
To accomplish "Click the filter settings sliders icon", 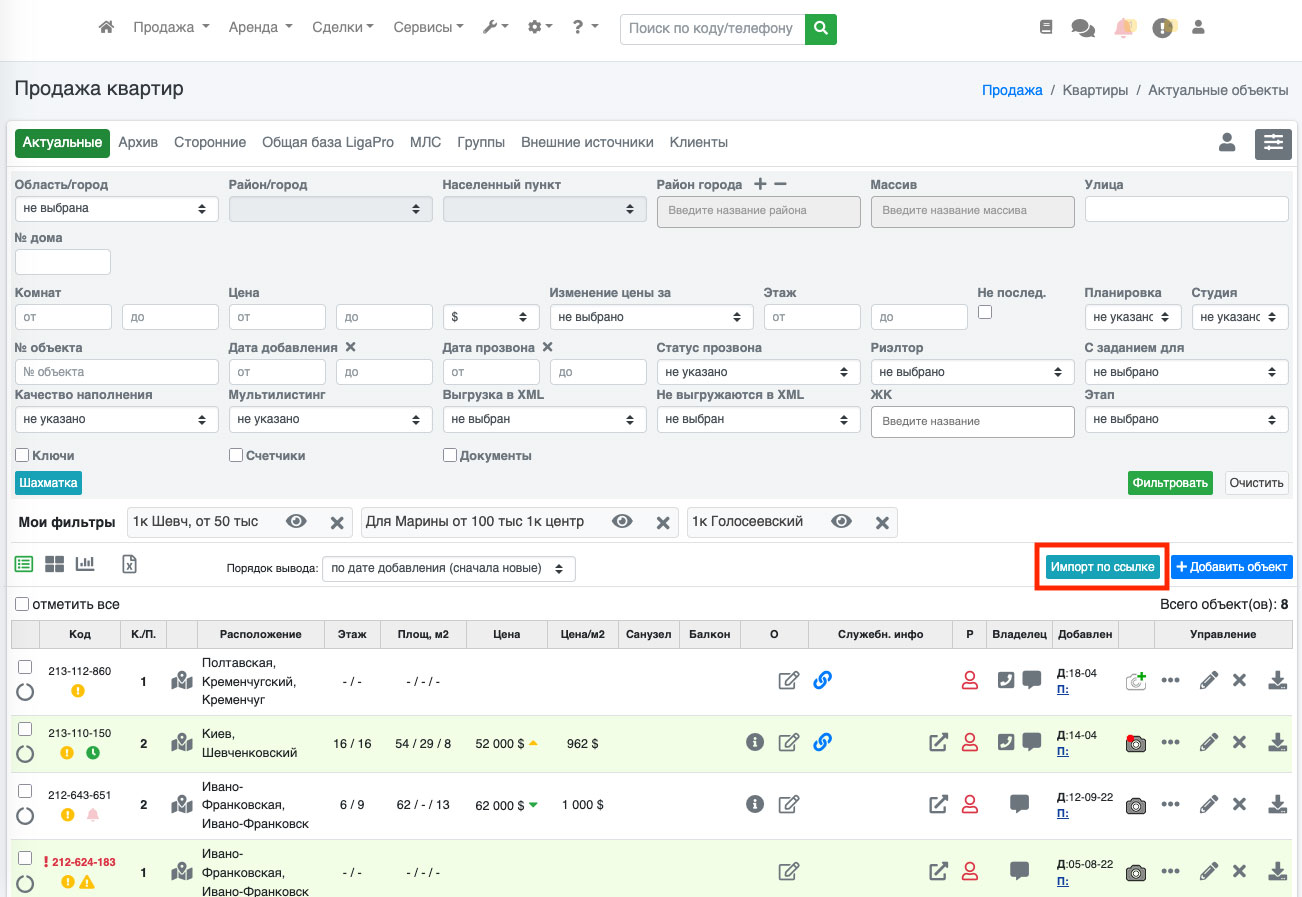I will [x=1273, y=143].
